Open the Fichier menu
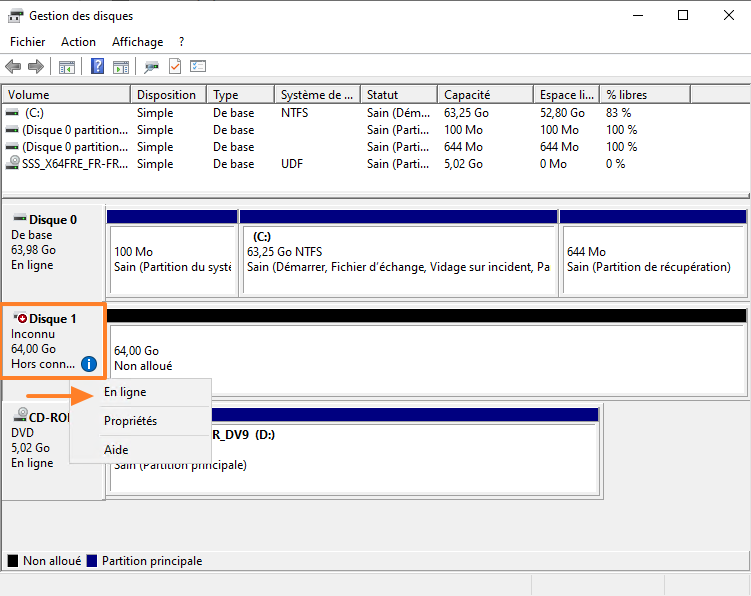The image size is (751, 596). (x=28, y=42)
